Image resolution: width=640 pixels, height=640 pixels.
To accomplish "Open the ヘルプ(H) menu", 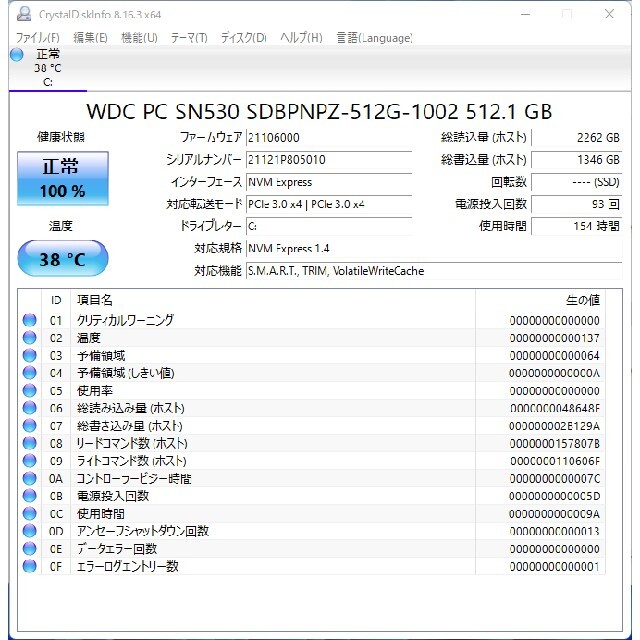I will tap(301, 38).
